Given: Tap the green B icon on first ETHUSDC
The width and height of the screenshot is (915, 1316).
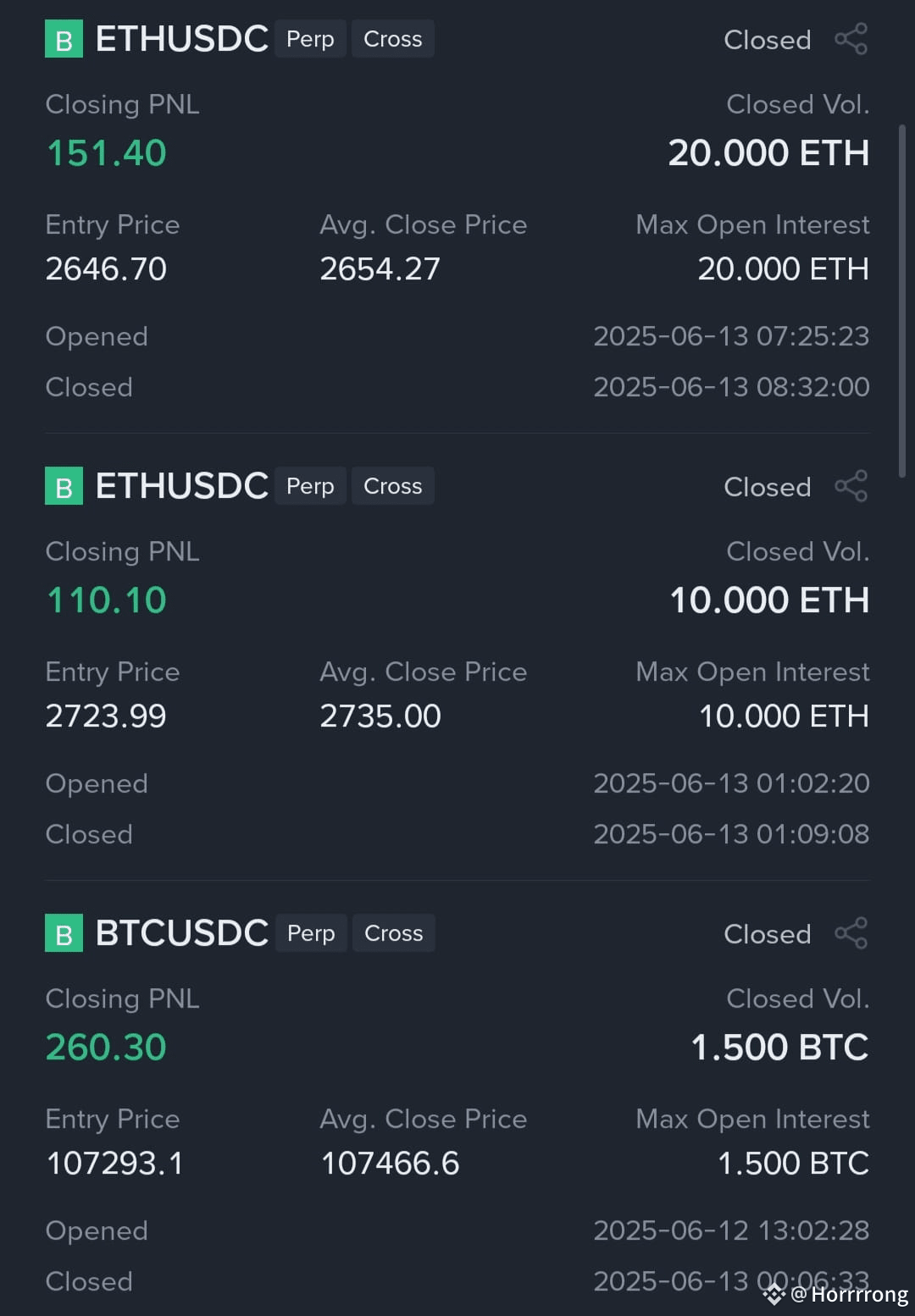Looking at the screenshot, I should tap(64, 39).
